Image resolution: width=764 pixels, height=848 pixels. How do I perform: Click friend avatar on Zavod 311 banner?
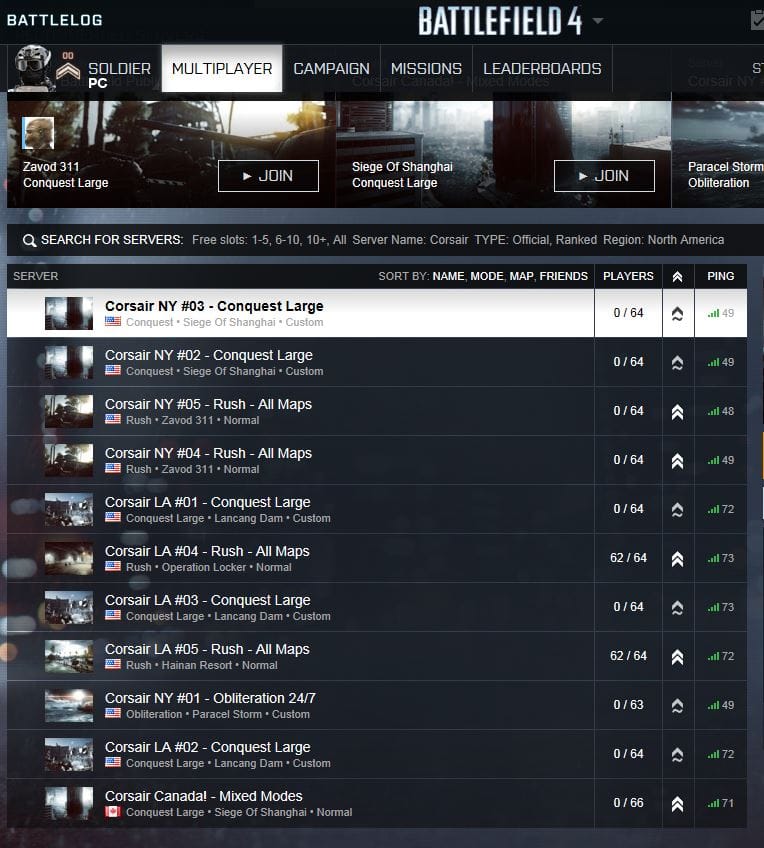[x=38, y=133]
